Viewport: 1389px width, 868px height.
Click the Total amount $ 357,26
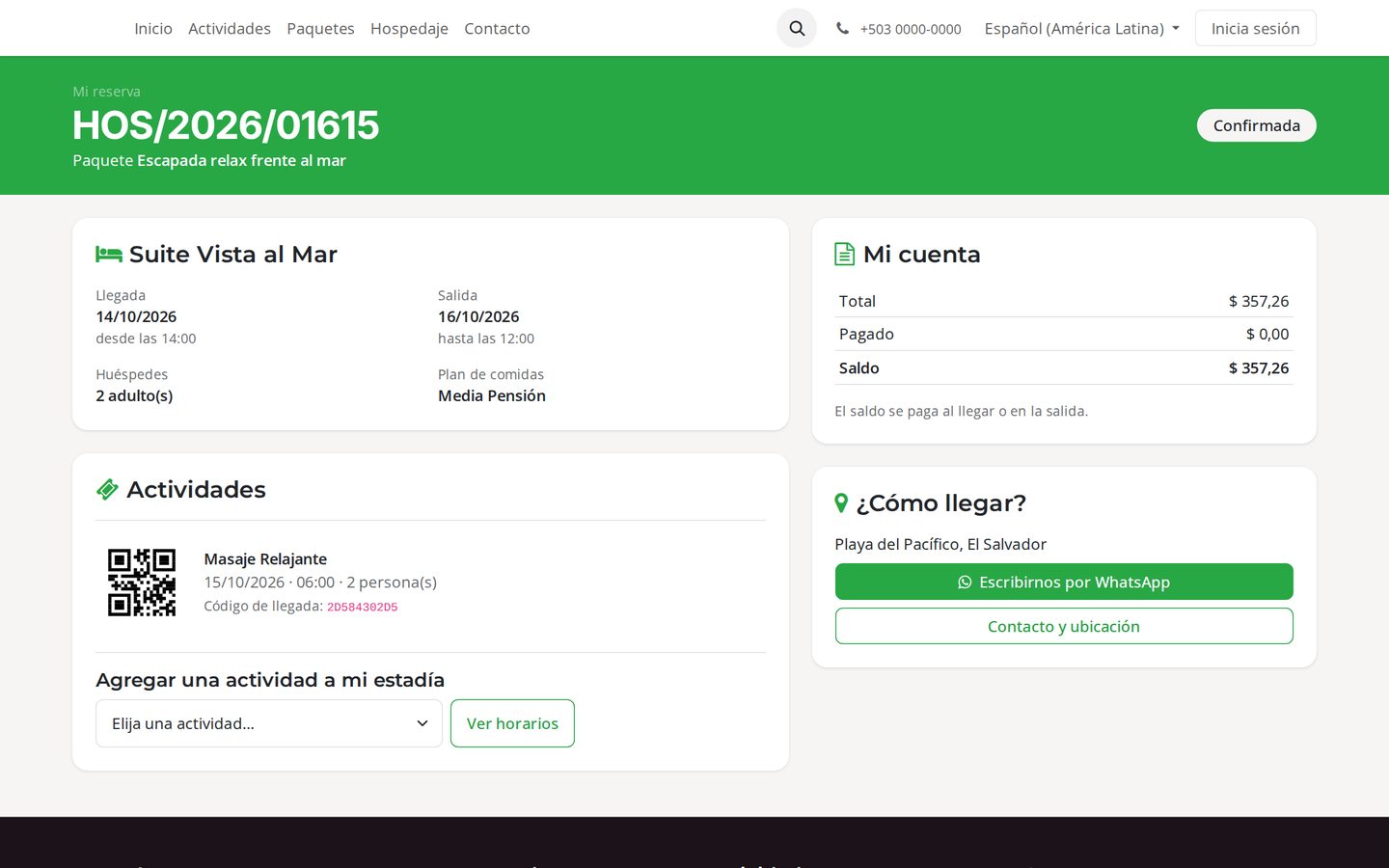click(x=1259, y=301)
